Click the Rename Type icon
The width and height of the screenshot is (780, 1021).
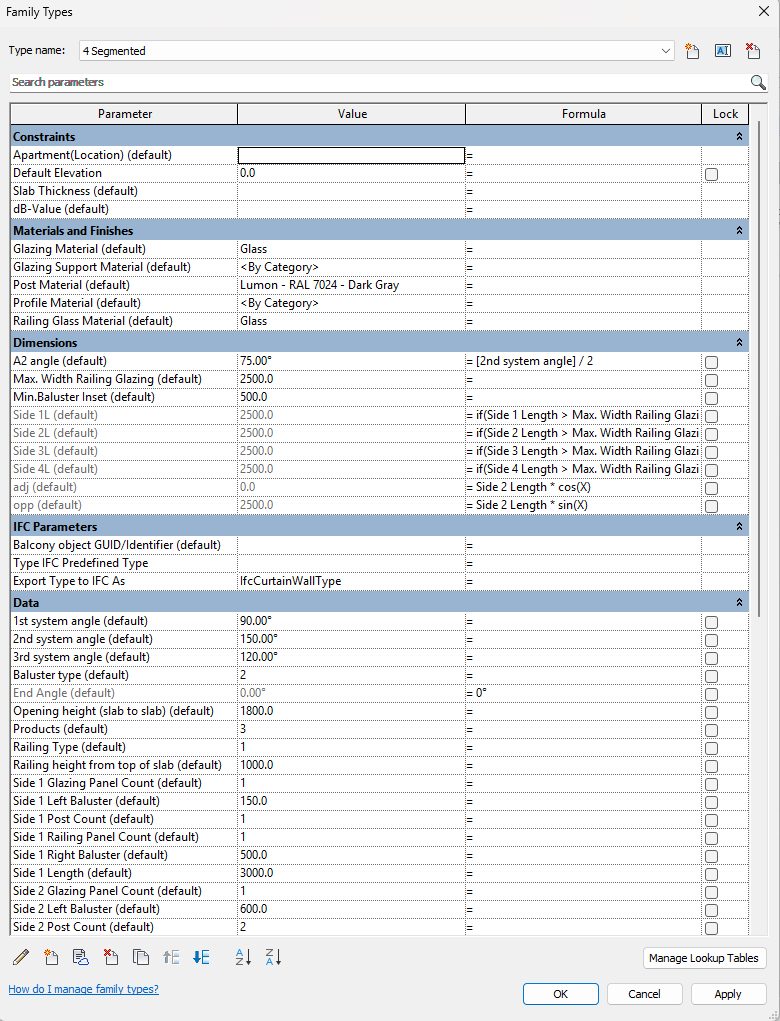click(723, 51)
